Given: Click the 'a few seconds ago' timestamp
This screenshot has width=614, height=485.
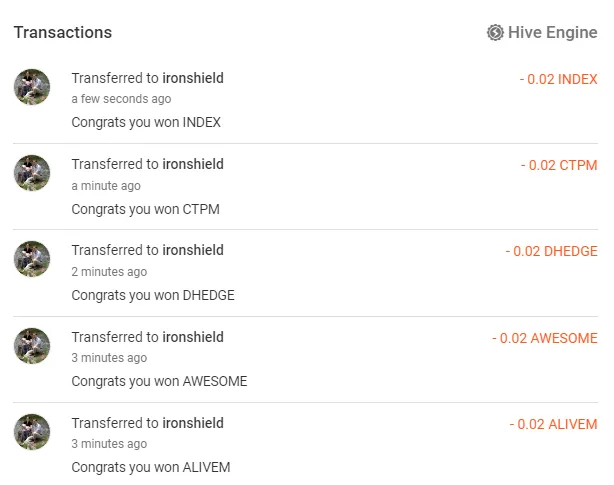Looking at the screenshot, I should [121, 99].
